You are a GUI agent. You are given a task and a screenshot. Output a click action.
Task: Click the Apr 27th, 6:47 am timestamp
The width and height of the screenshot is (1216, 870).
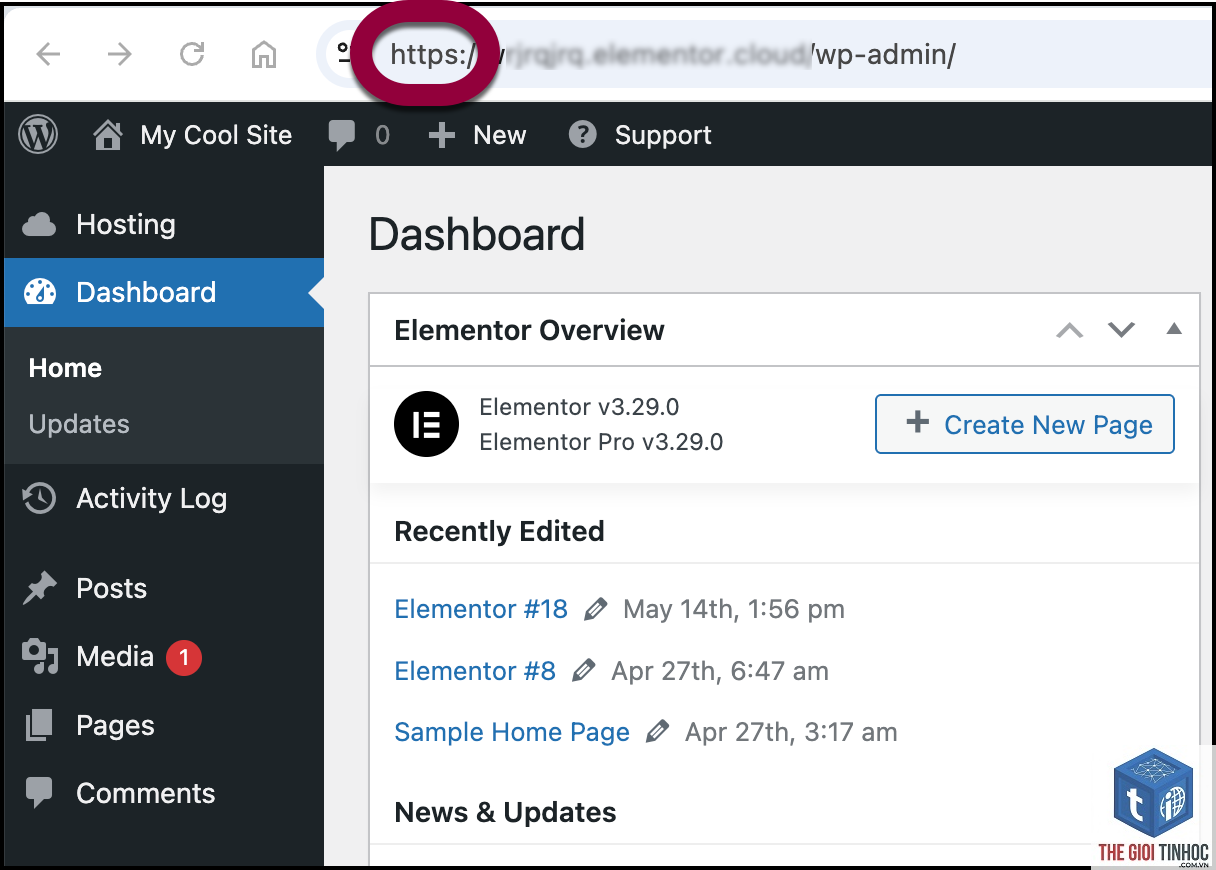point(720,671)
